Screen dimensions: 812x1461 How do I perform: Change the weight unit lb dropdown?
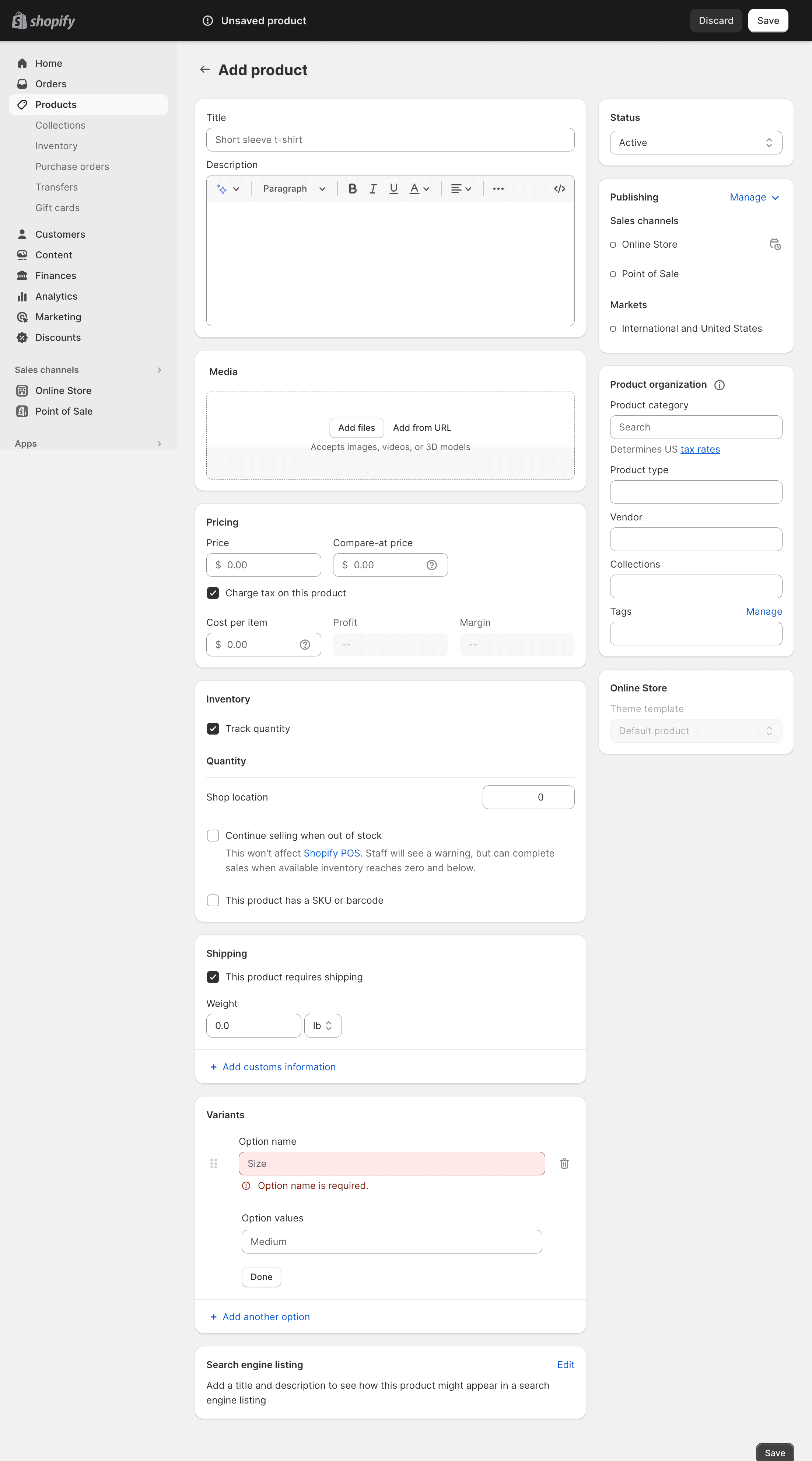coord(323,1025)
